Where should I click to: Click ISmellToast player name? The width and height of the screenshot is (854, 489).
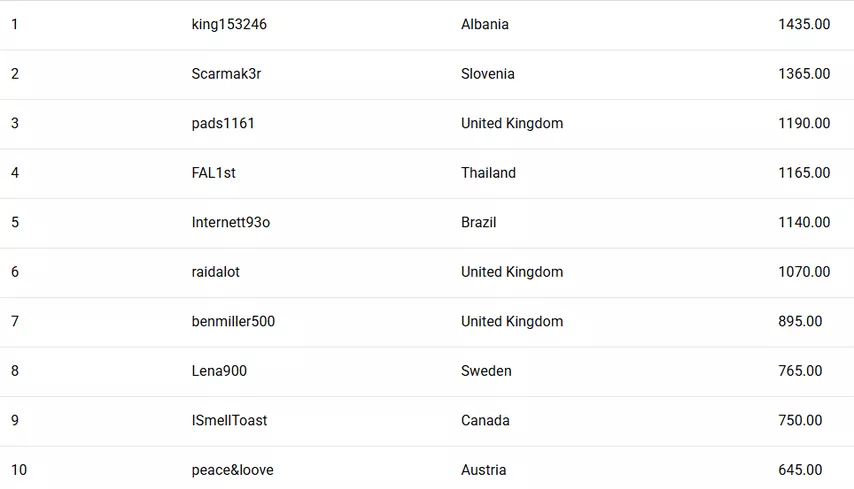229,420
